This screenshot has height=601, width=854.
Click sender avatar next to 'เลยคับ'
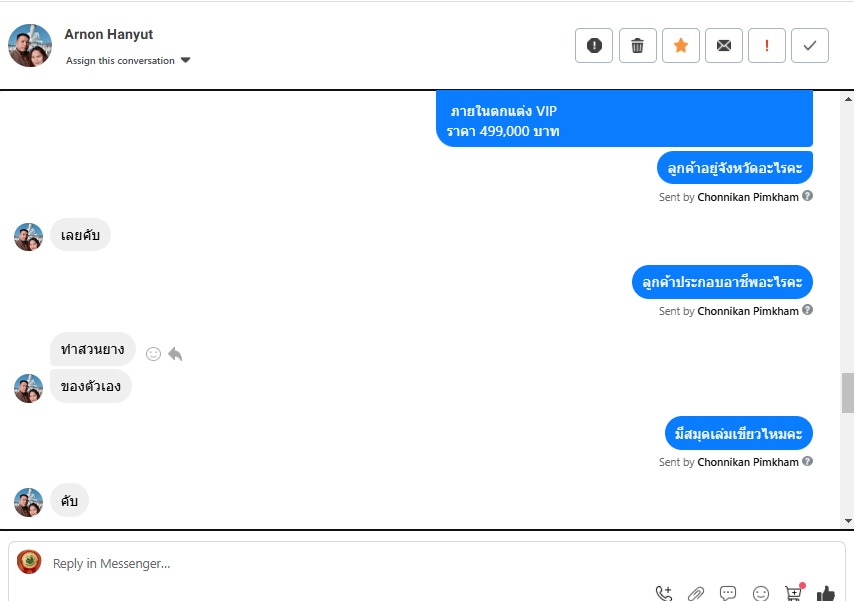(28, 236)
